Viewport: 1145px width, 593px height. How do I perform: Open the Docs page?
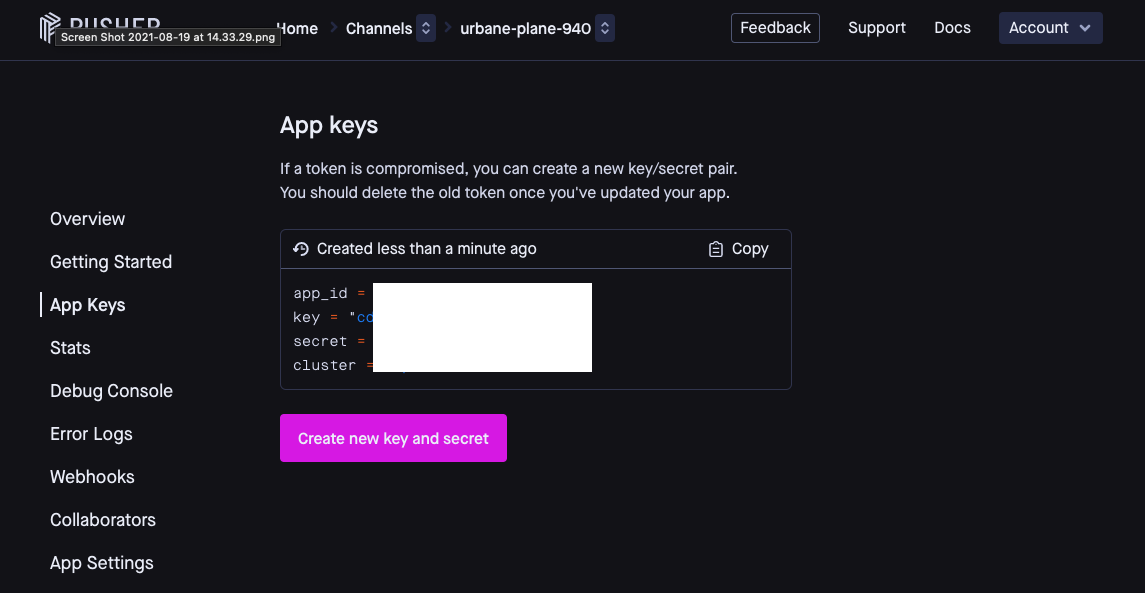click(x=952, y=28)
